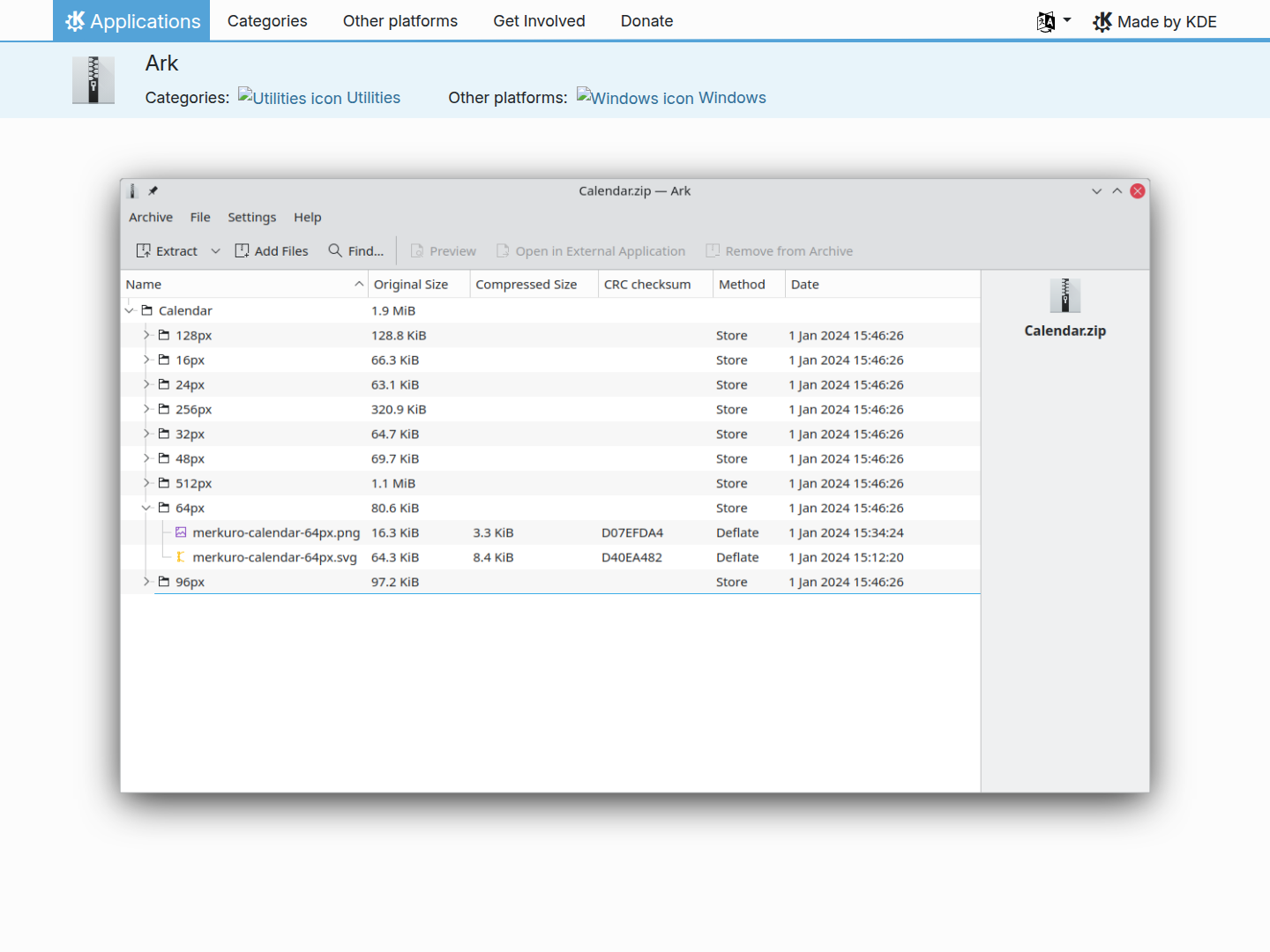Click the KDE gear logo beside Applications

coord(75,21)
